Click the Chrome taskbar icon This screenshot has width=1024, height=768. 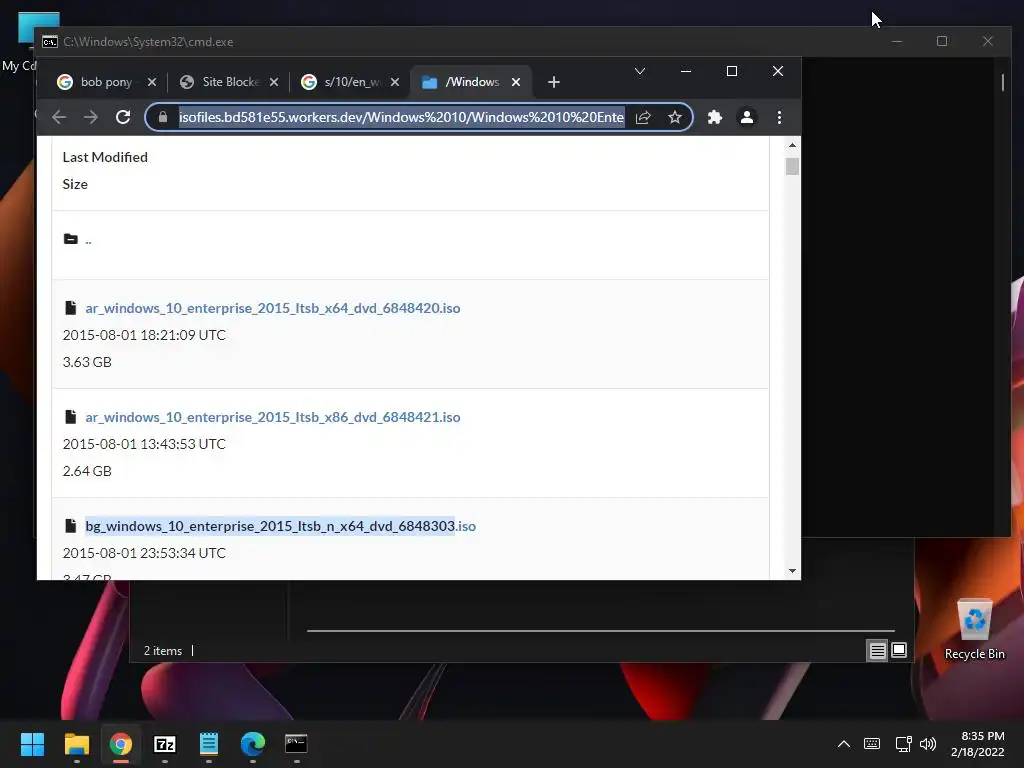[x=121, y=744]
